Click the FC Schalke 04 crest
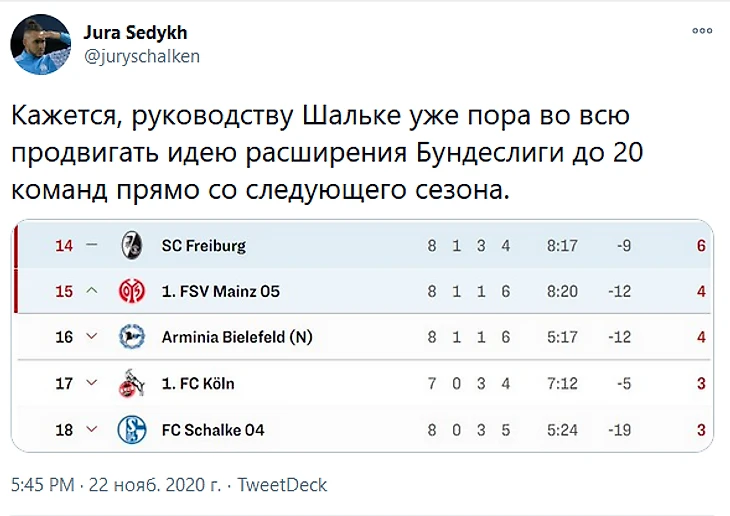This screenshot has height=516, width=730. 130,430
